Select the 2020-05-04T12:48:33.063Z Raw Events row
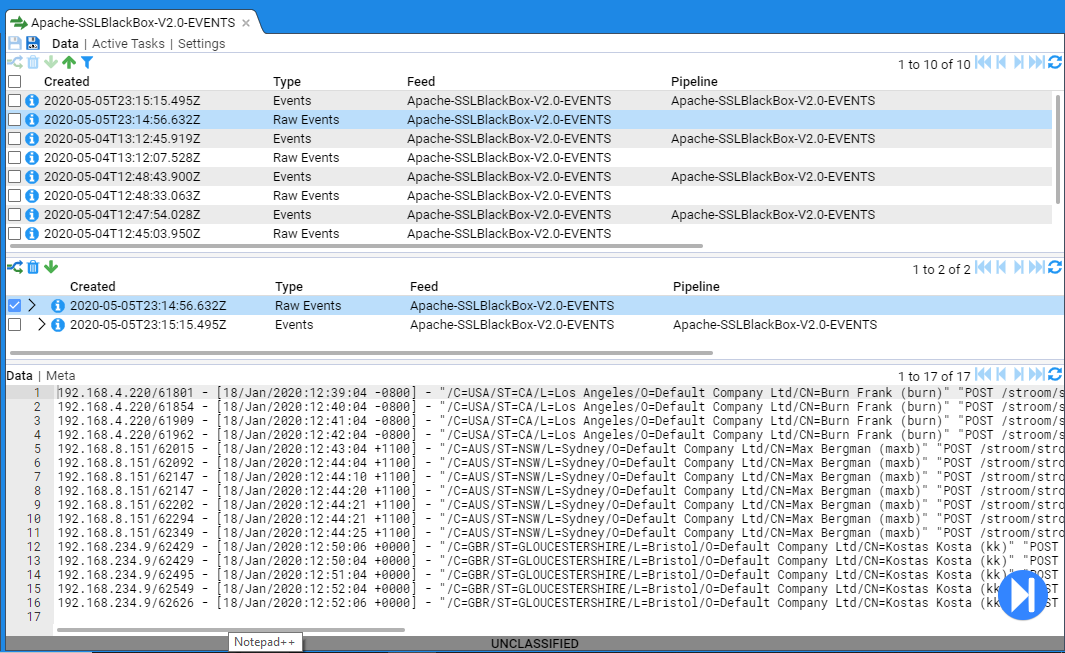Screen dimensions: 1065x653 (122, 196)
